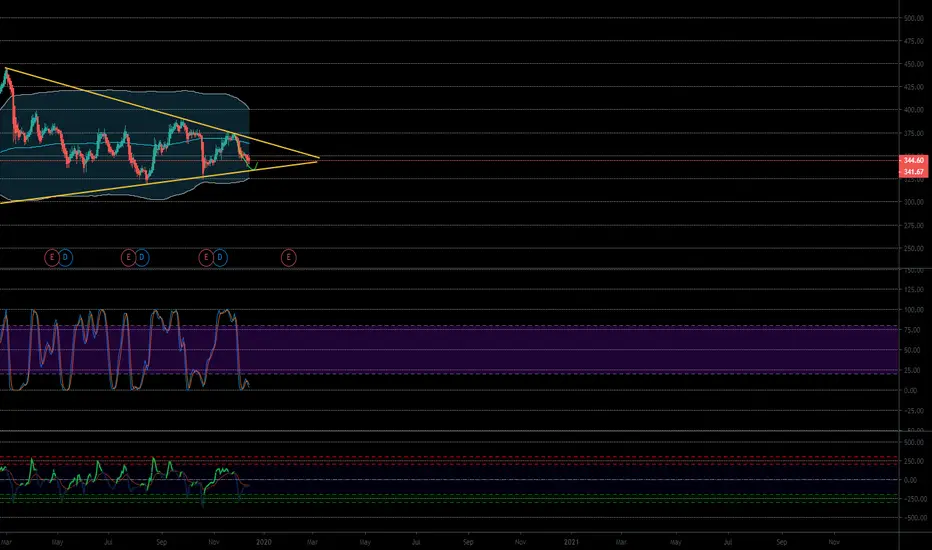This screenshot has width=932, height=550.
Task: Select the upper descending yellow trendline
Action: coord(162,113)
